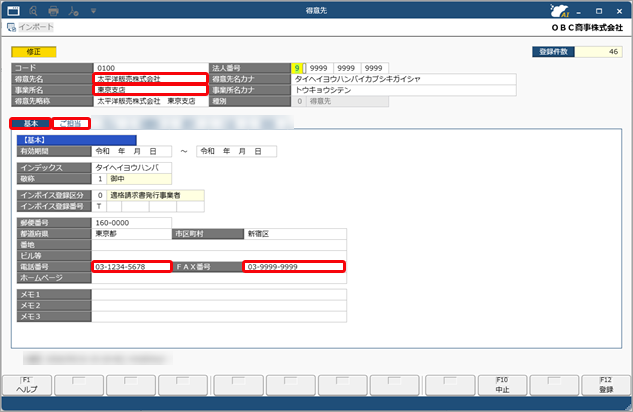Click the 得意先名カナ input field

404,79
